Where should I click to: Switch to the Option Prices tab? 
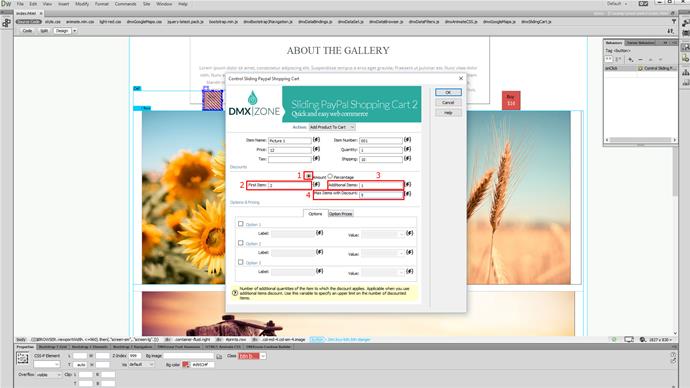tap(341, 214)
